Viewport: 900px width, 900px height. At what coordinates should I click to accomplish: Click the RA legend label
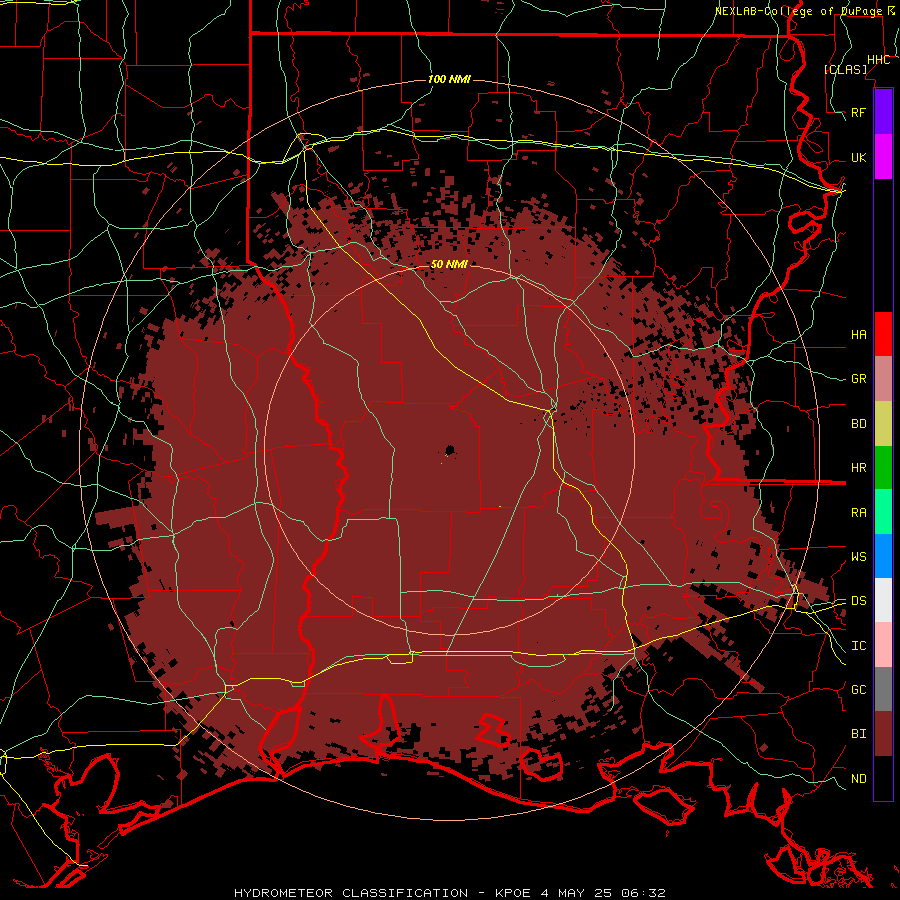click(859, 513)
